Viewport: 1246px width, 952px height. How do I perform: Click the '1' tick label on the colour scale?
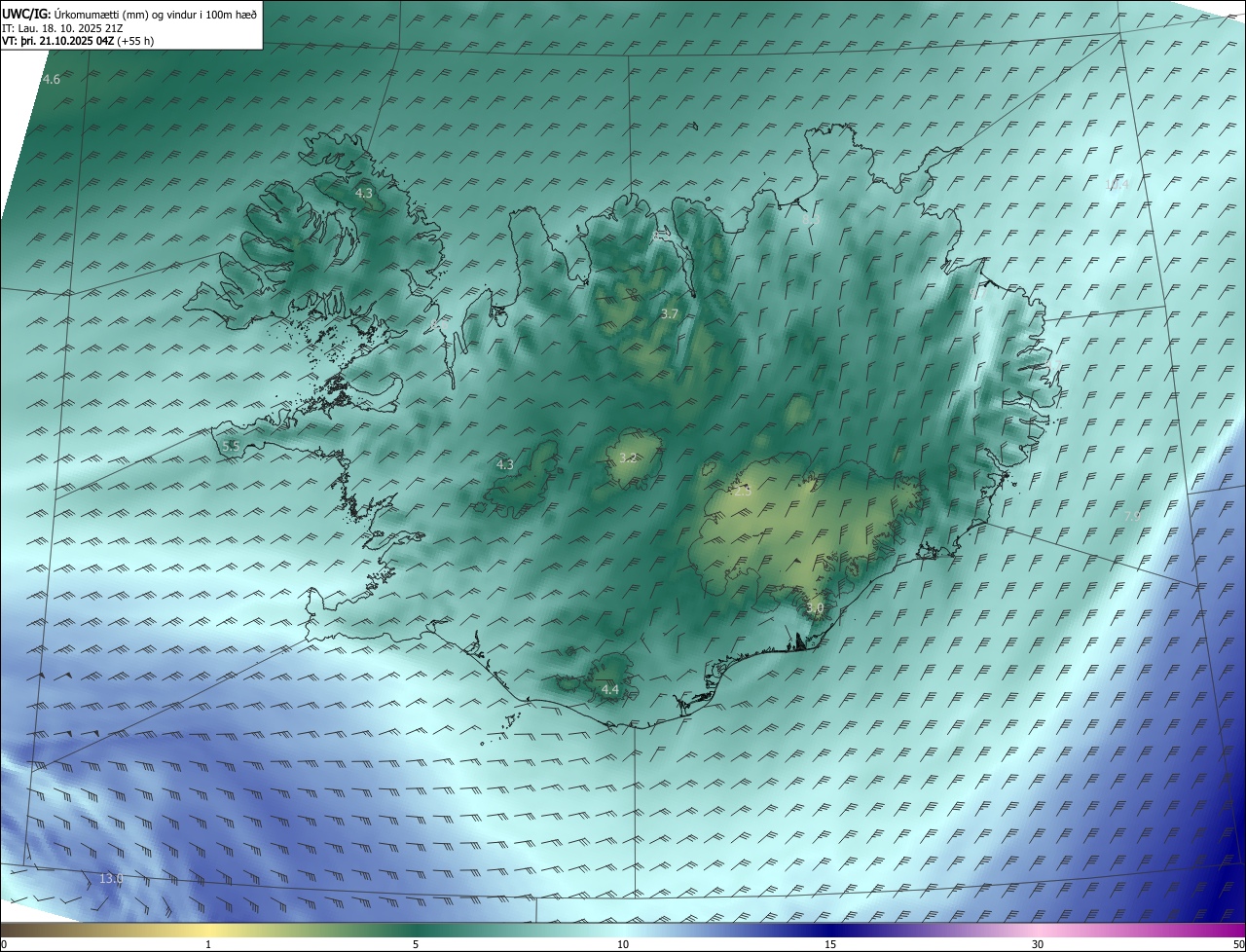pyautogui.click(x=208, y=944)
